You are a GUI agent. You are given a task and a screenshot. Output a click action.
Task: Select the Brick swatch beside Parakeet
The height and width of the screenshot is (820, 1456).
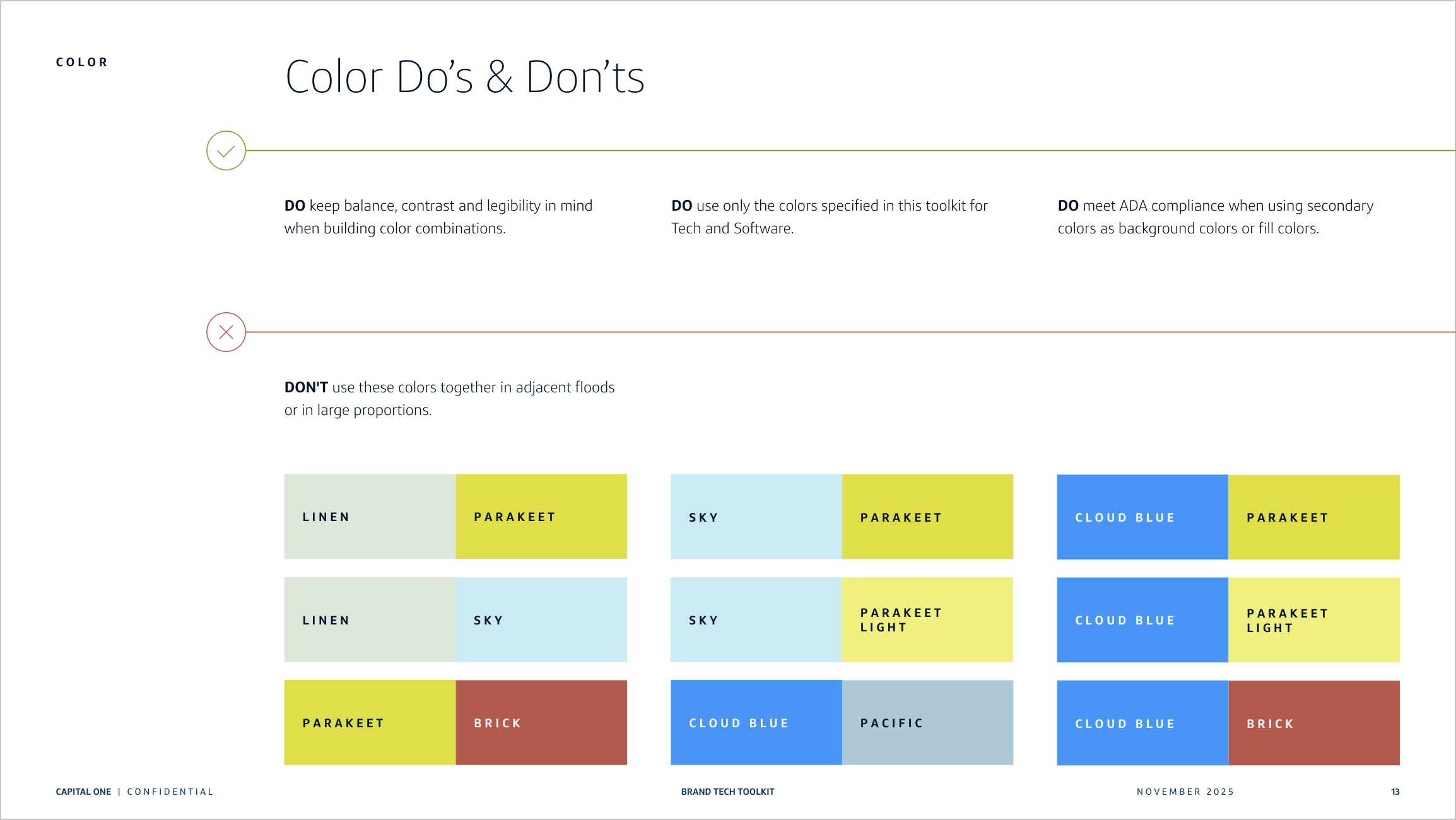coord(541,723)
